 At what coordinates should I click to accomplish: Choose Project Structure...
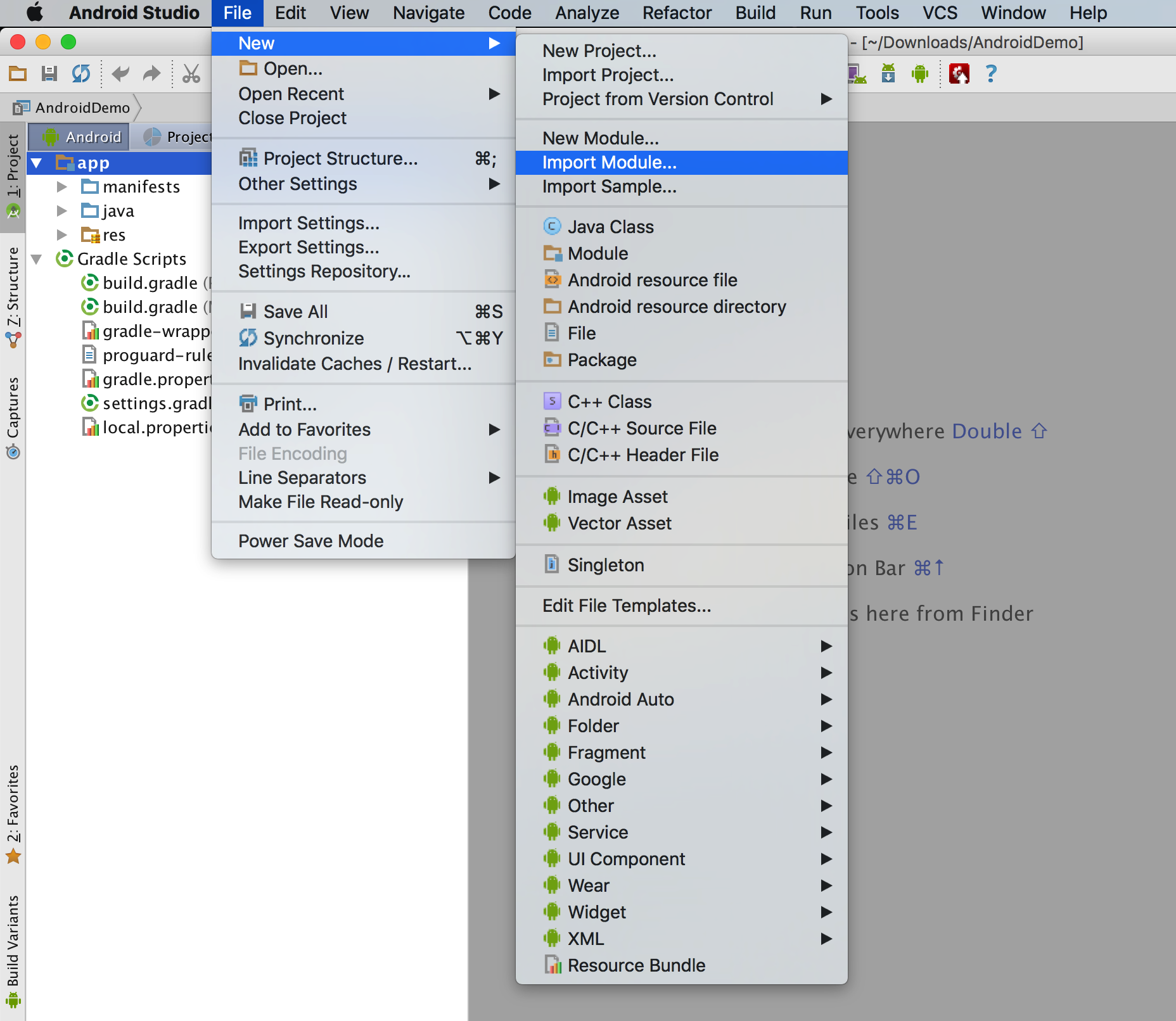coord(364,158)
